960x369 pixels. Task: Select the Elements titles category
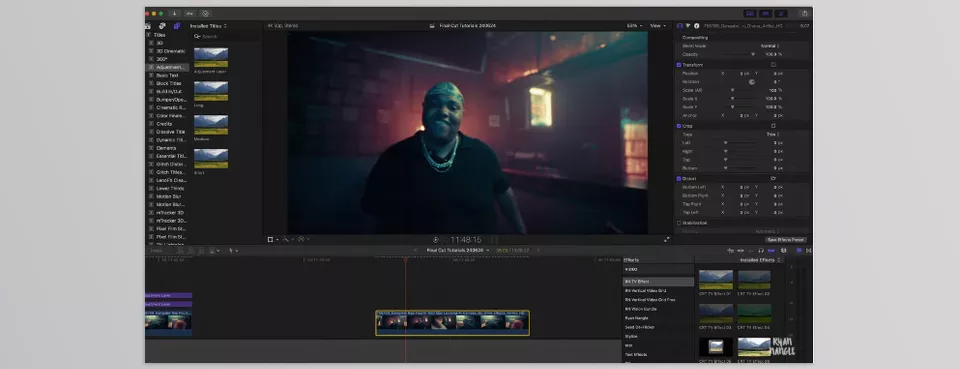point(166,148)
